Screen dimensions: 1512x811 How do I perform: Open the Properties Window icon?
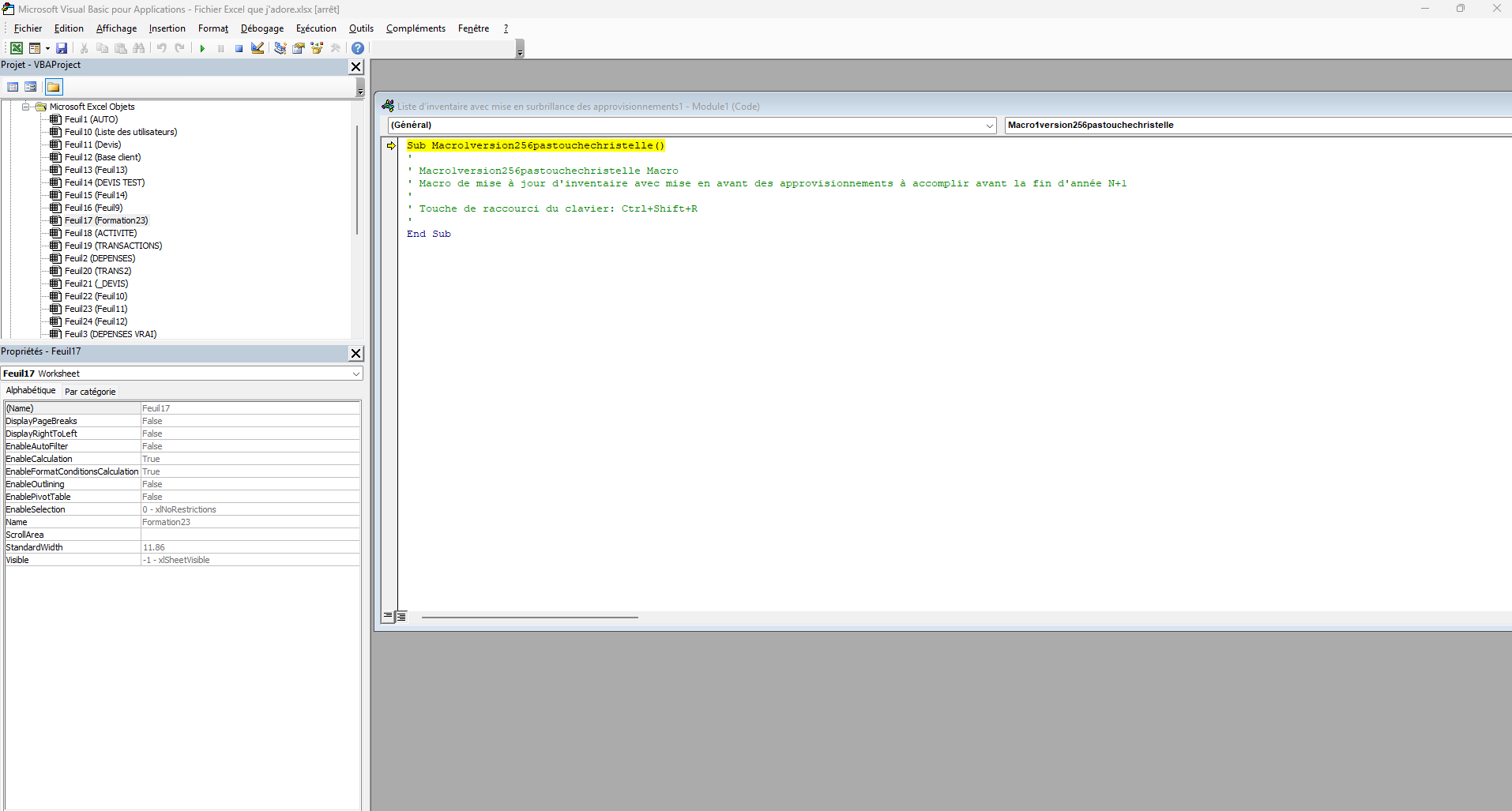(298, 47)
